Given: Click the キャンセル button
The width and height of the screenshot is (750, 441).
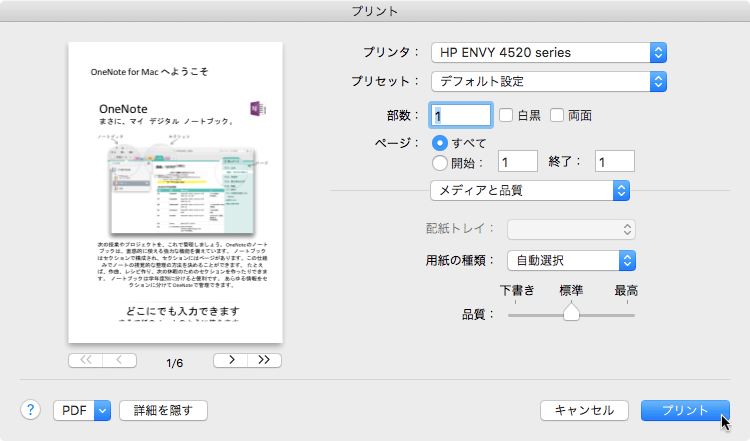Looking at the screenshot, I should 584,410.
